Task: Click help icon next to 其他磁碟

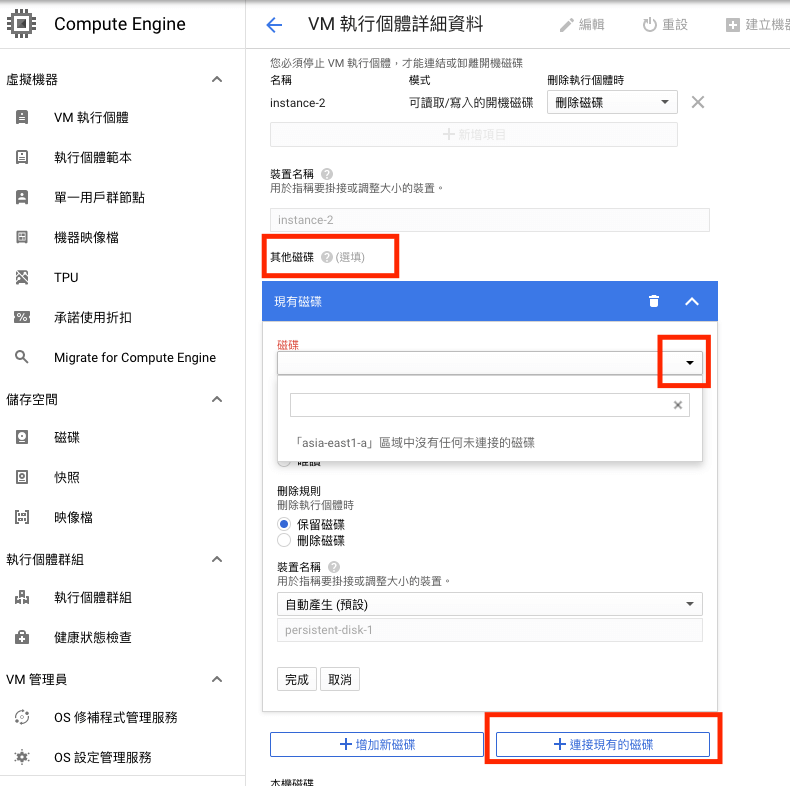Action: point(326,257)
